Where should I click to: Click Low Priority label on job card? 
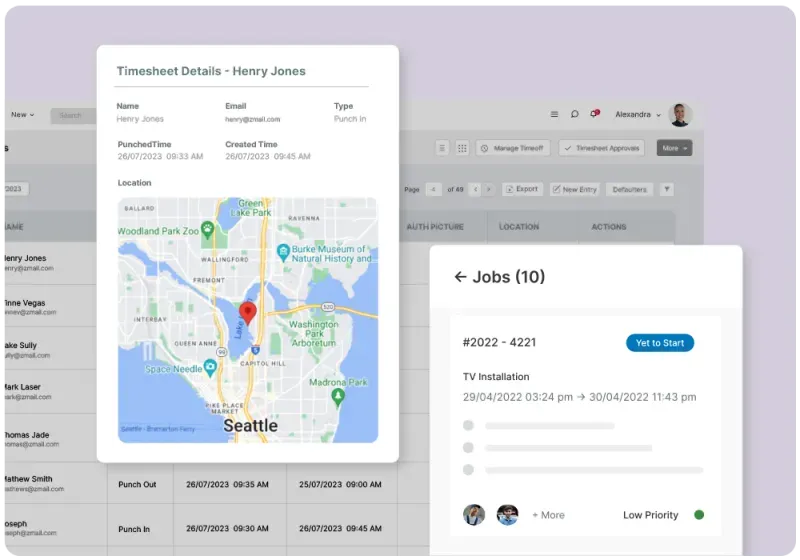coord(651,515)
